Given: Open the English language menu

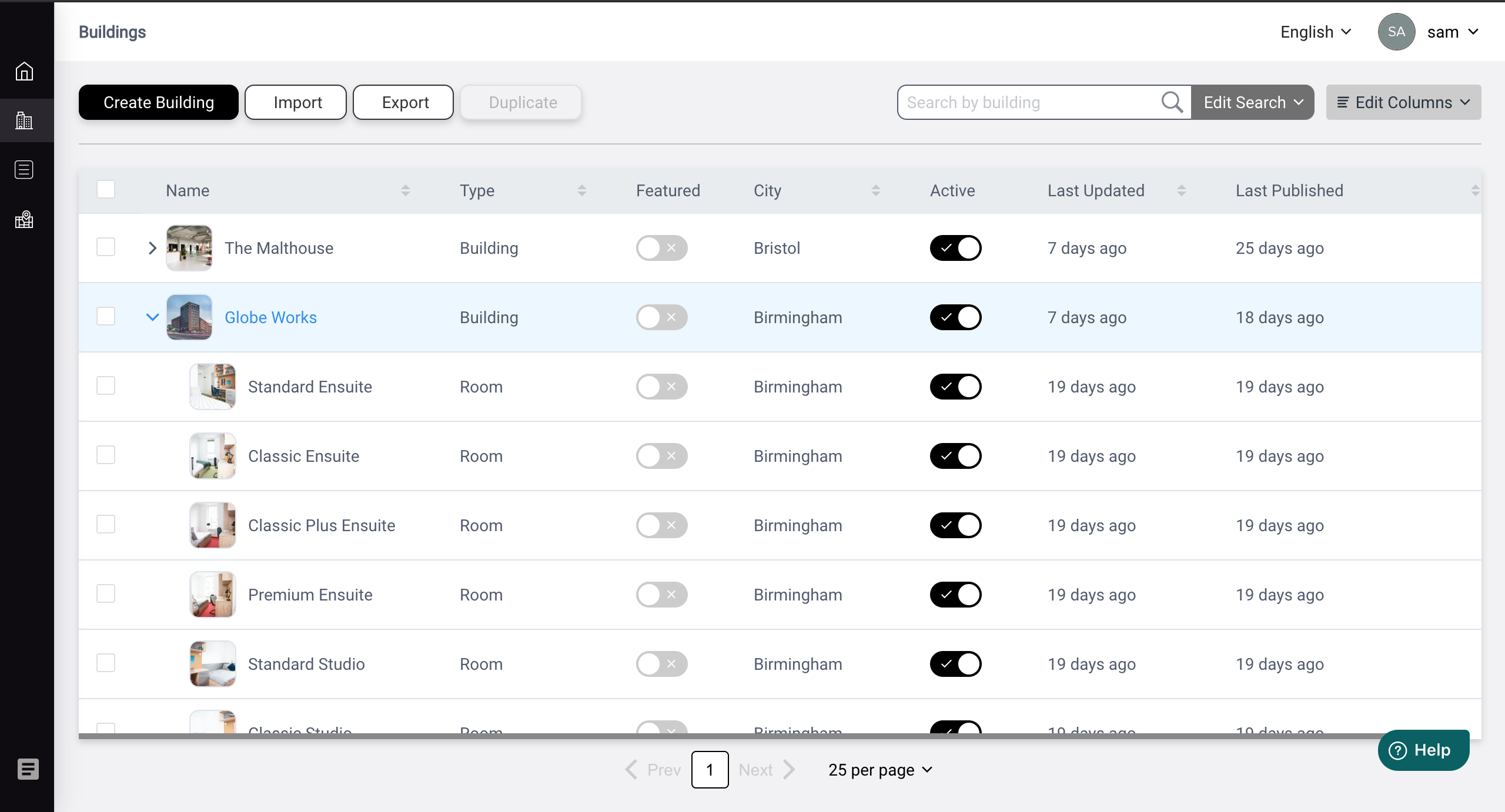Looking at the screenshot, I should tap(1316, 32).
